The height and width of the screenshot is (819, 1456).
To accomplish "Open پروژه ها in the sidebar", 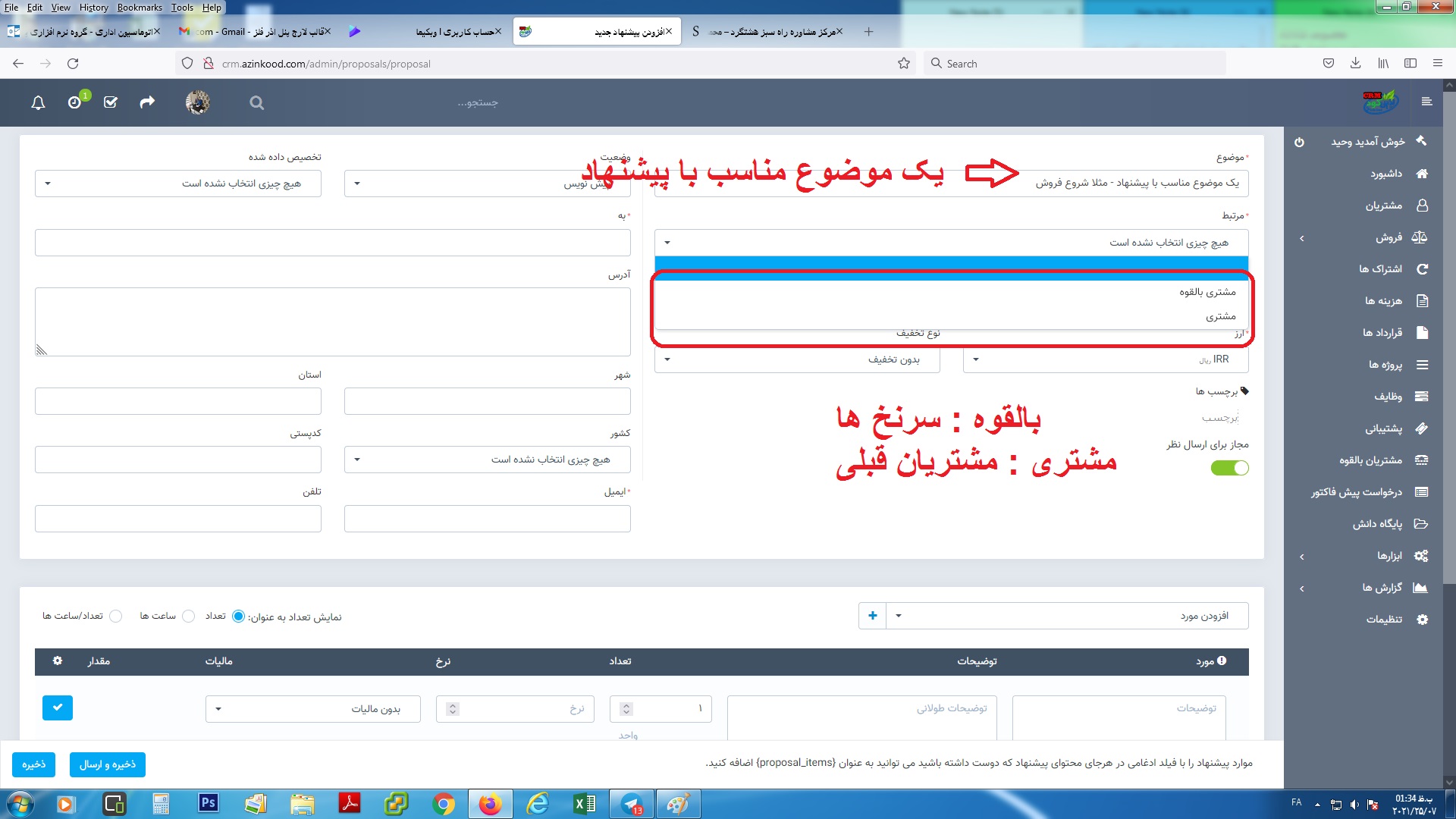I will point(1385,365).
